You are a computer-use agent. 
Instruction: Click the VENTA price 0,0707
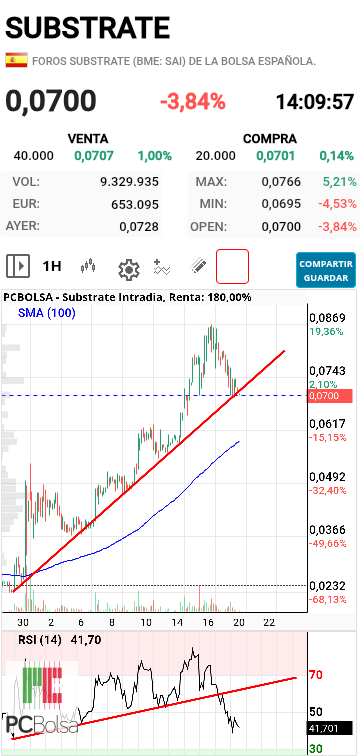94,156
